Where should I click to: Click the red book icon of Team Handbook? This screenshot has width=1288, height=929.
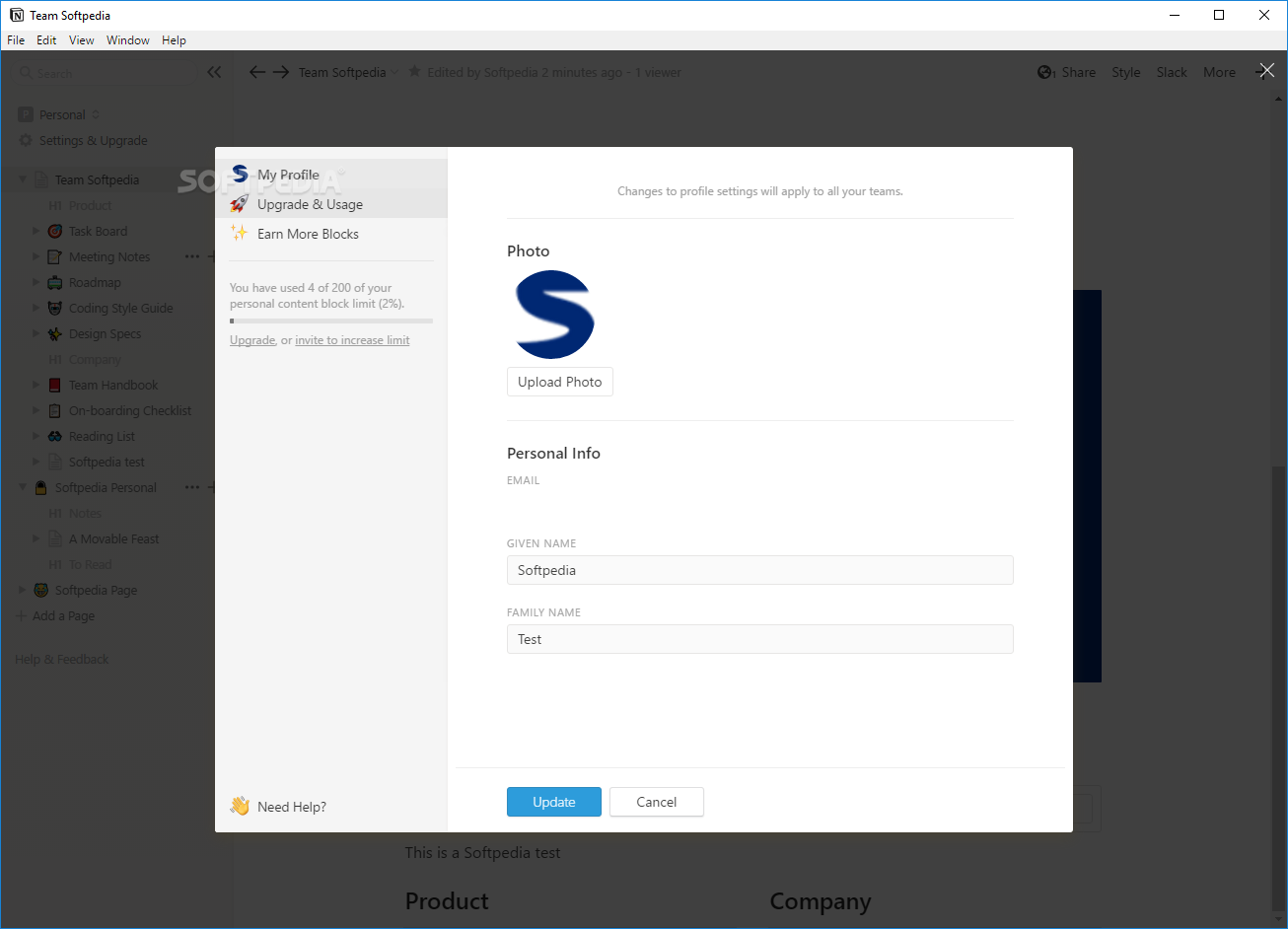click(55, 385)
